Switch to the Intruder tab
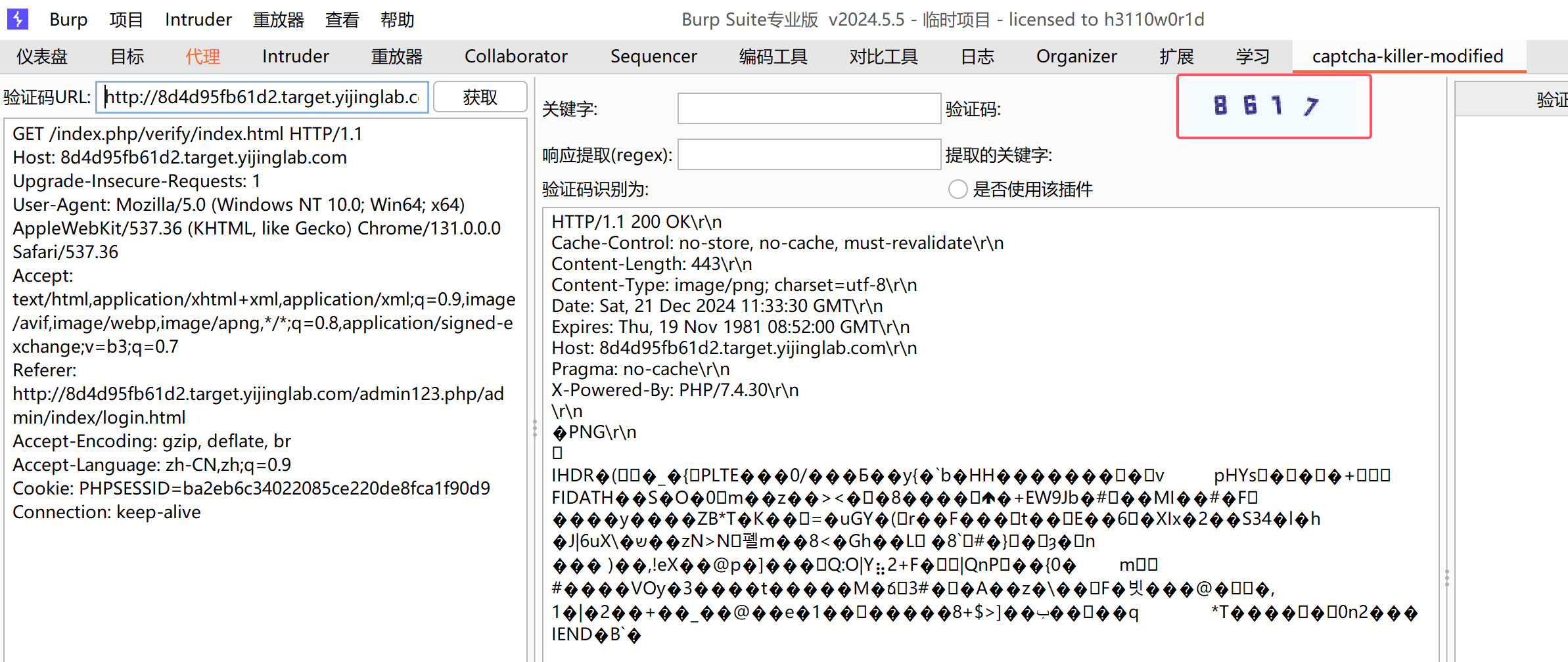 coord(295,56)
